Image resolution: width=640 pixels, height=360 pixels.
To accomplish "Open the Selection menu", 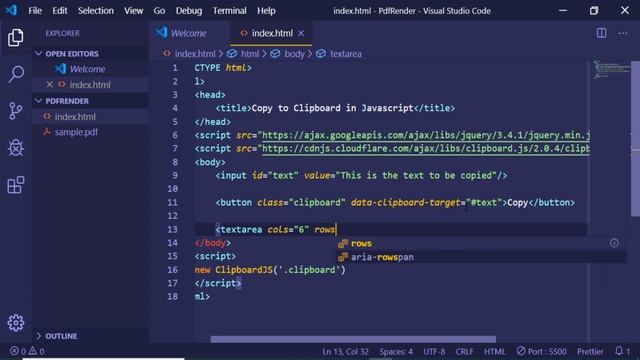I will coord(96,11).
